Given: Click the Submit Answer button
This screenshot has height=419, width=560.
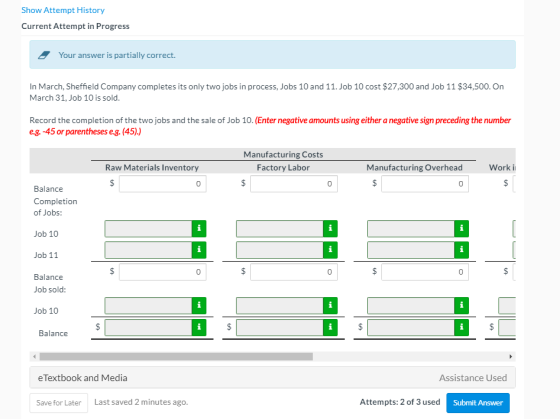Looking at the screenshot, I should click(x=478, y=403).
